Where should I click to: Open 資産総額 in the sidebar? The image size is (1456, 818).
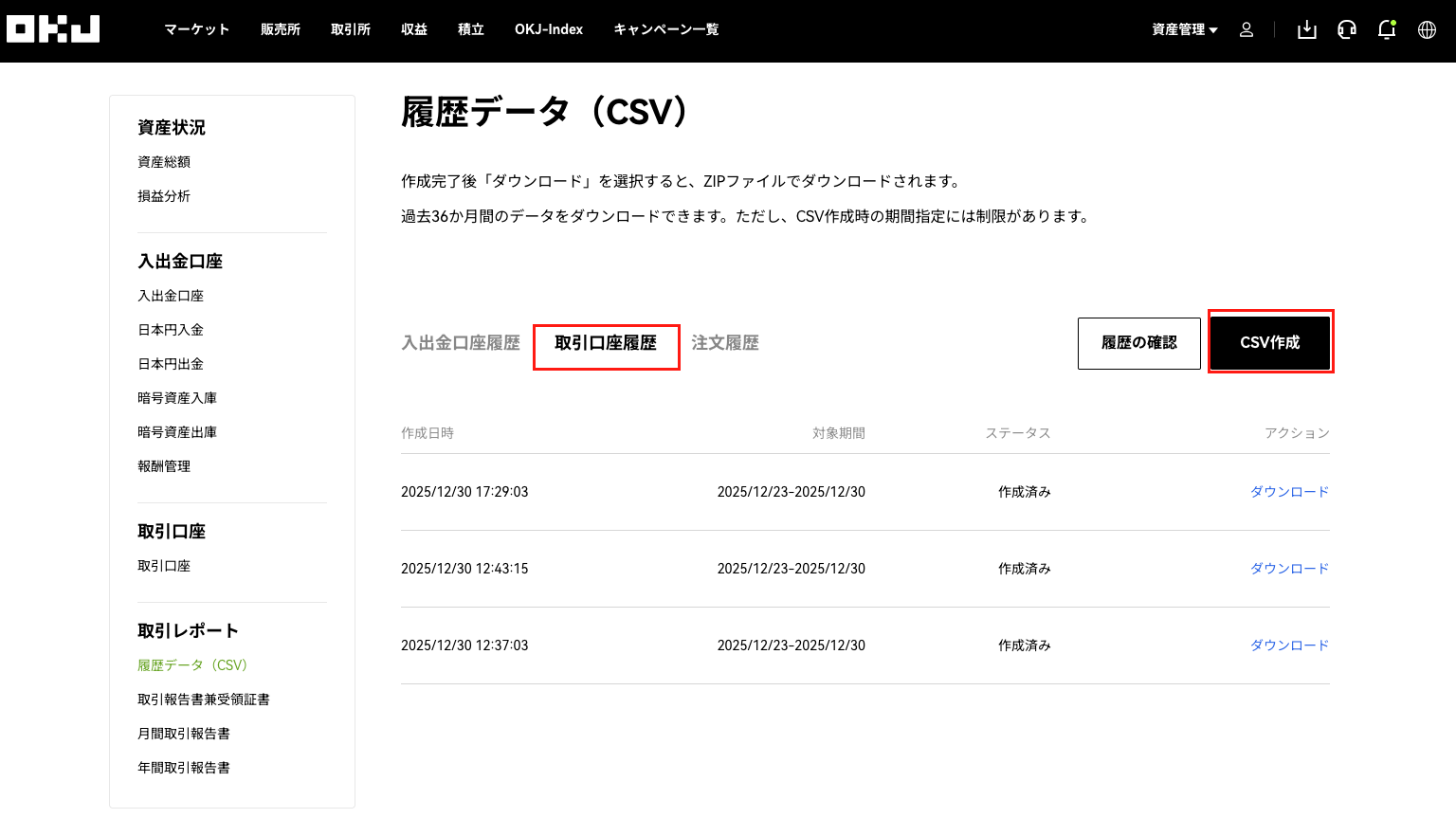[164, 162]
